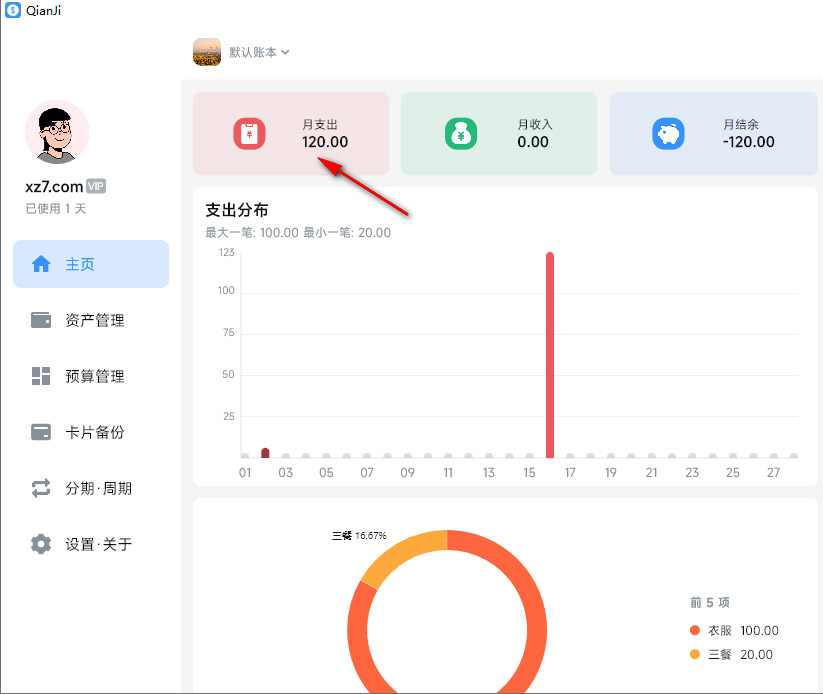Click the 支出分布 heading
The height and width of the screenshot is (694, 823).
tap(237, 210)
